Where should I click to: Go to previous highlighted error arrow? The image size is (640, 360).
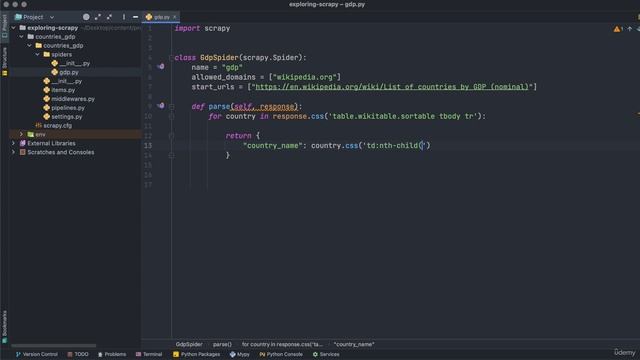(630, 29)
